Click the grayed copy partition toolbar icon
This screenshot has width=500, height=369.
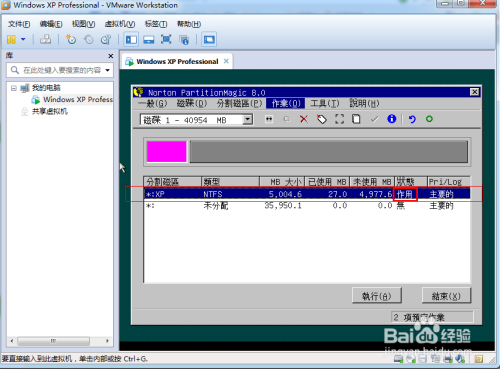(x=286, y=119)
